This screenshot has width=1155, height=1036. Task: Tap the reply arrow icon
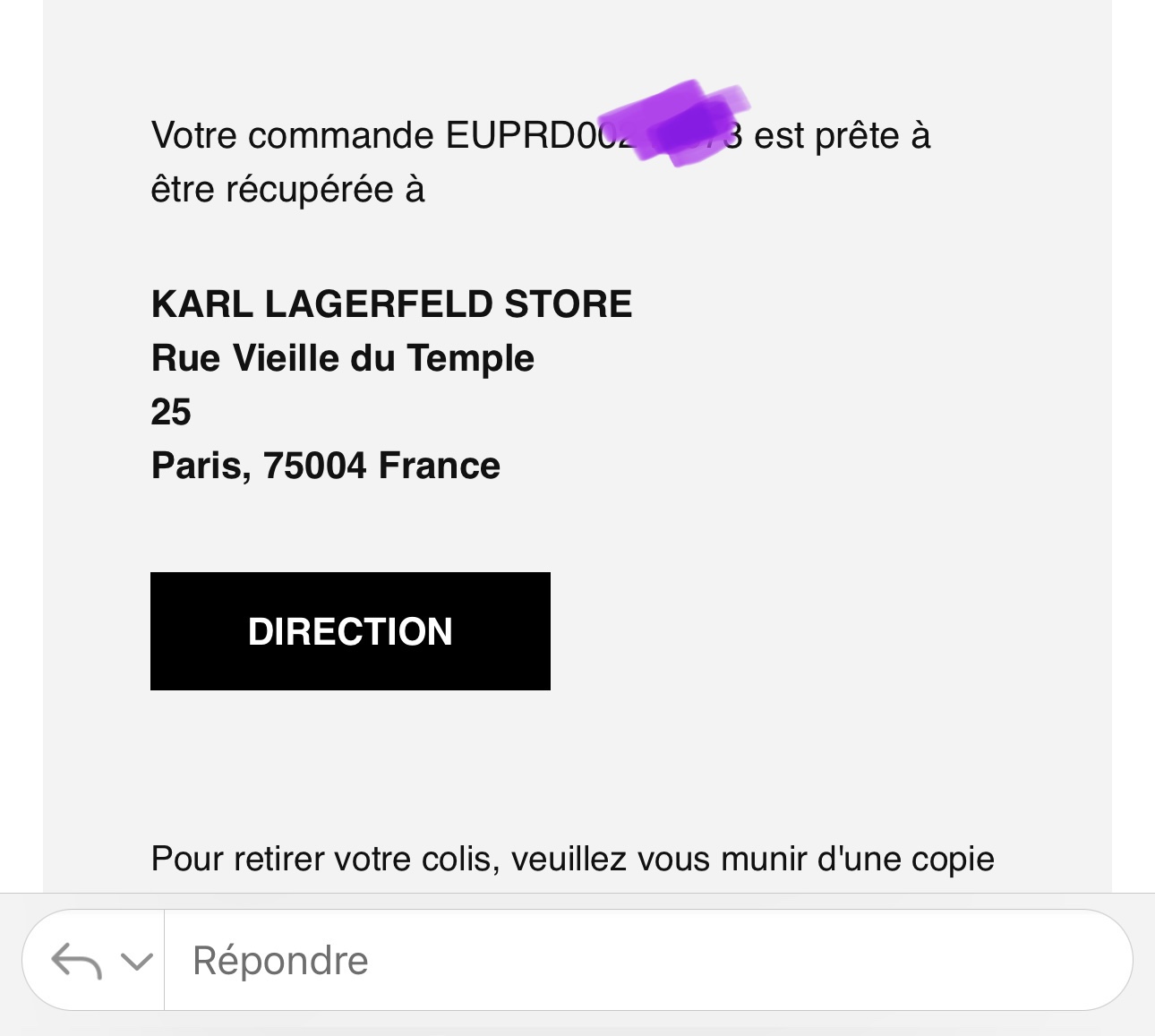(x=76, y=961)
